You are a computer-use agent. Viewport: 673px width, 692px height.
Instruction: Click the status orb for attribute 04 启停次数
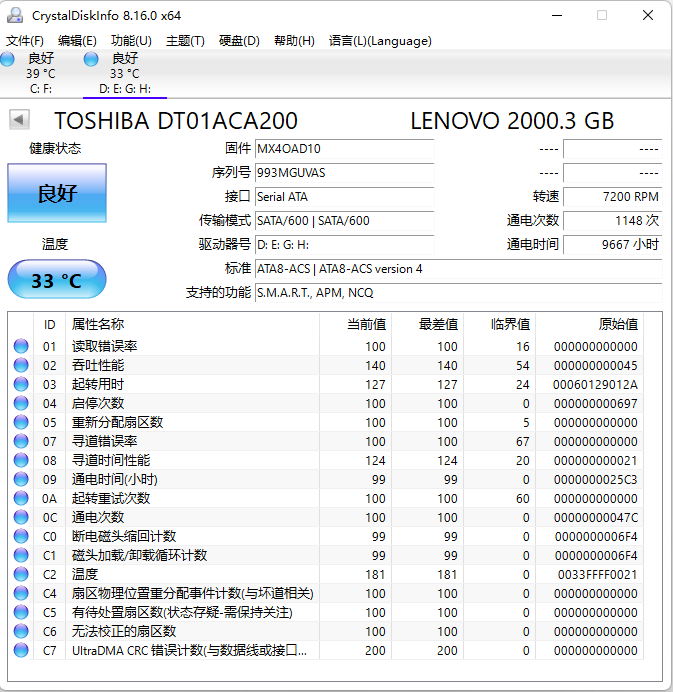pos(21,403)
